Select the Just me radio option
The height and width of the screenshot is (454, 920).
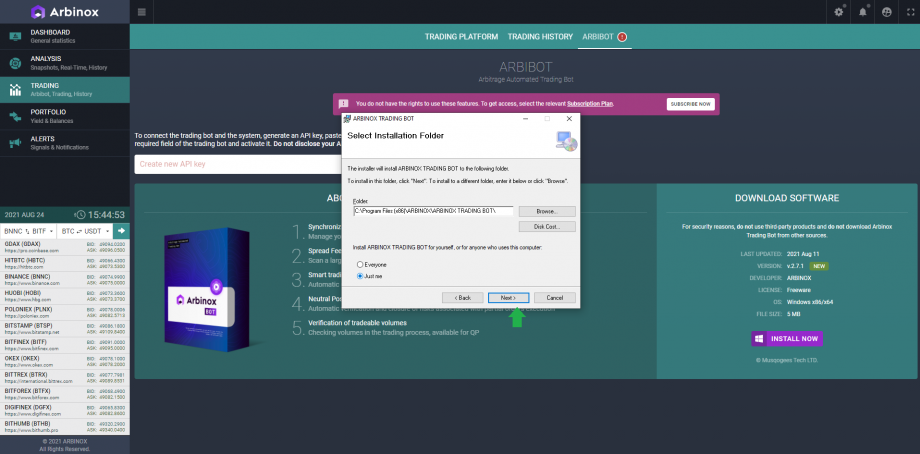point(360,276)
